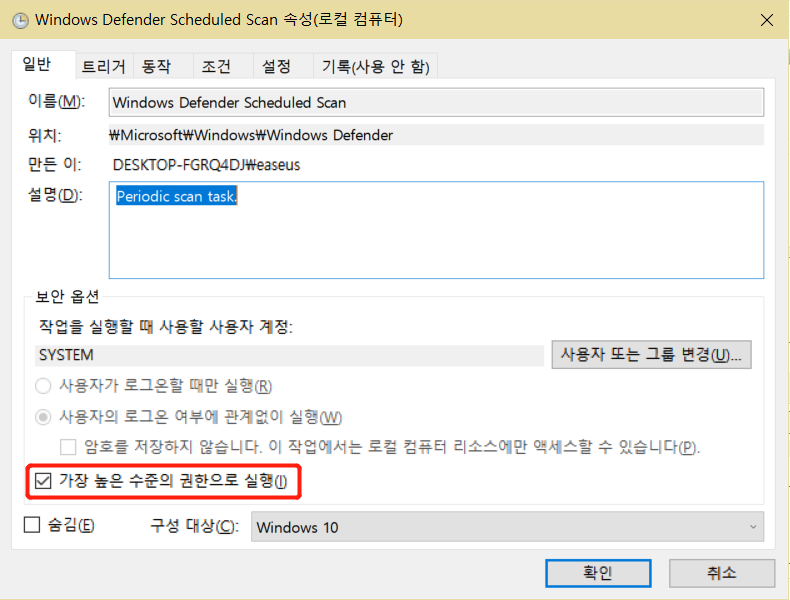Open the 트리거 tab
This screenshot has height=600, width=790.
(x=104, y=66)
